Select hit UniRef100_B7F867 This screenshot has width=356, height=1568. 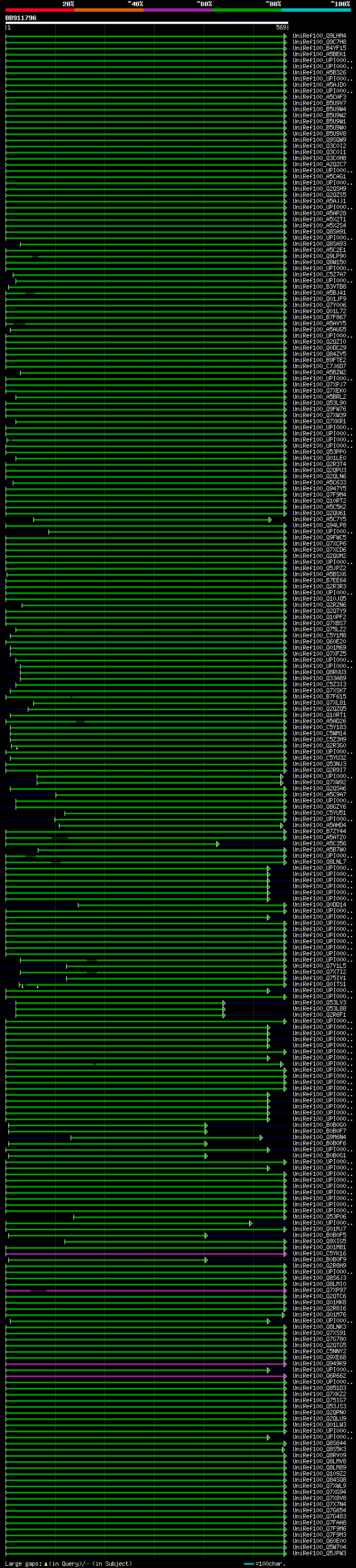tap(319, 317)
